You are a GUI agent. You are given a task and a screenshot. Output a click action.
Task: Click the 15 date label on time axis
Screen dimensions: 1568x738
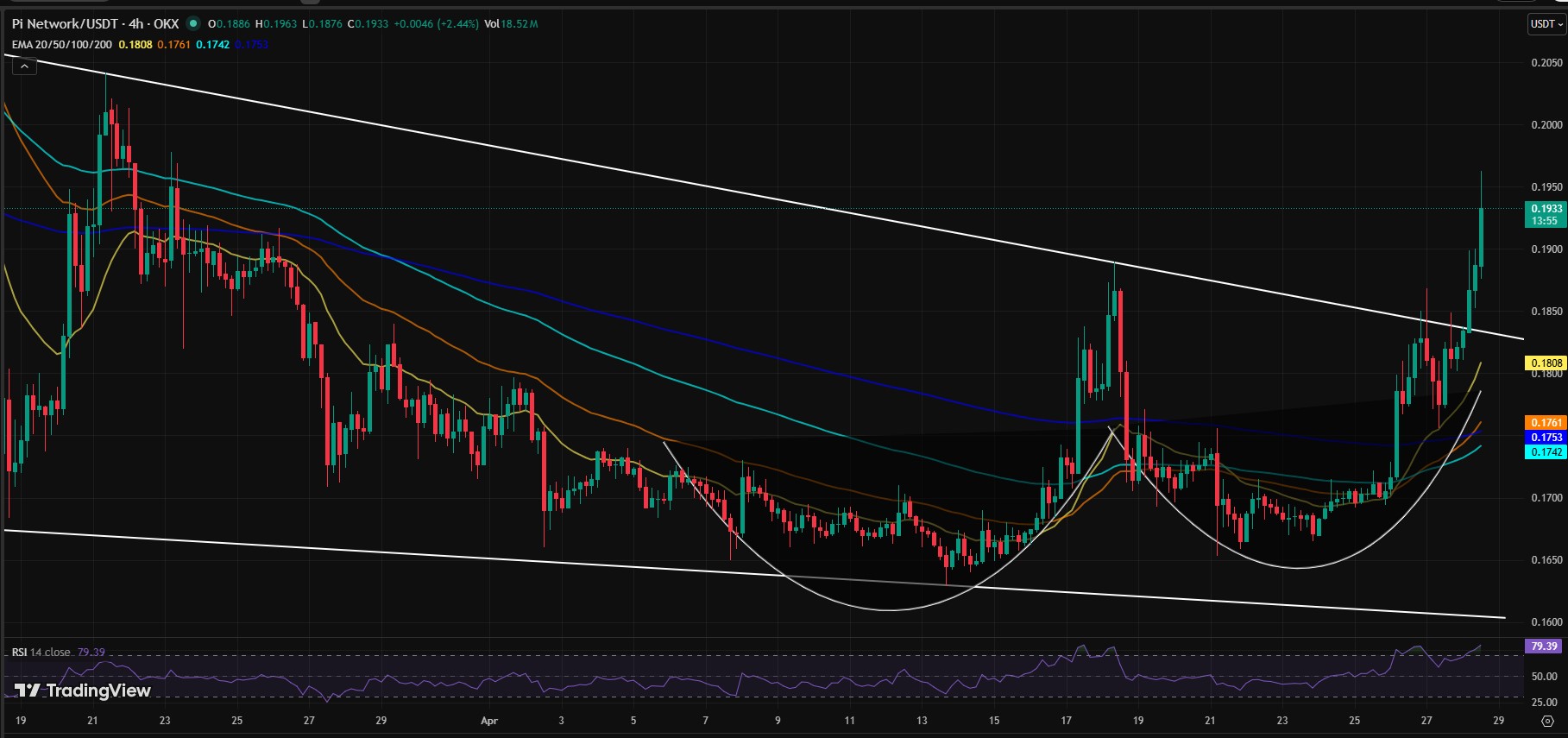coord(994,720)
